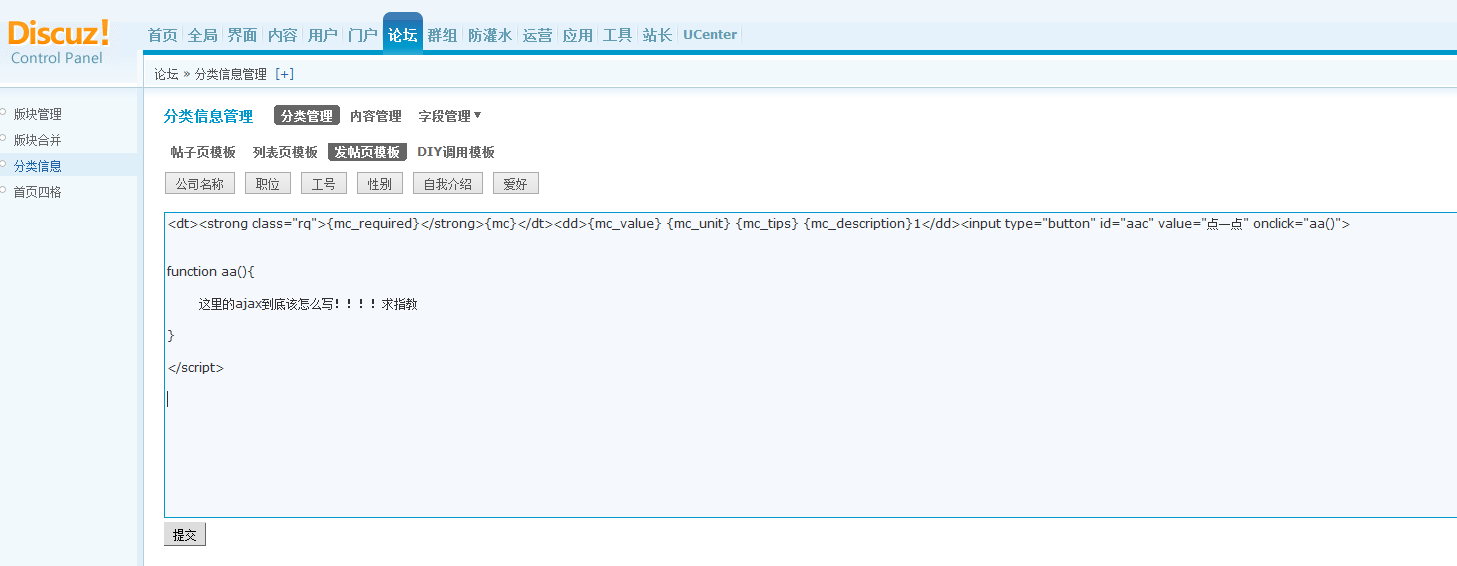Screen dimensions: 1457x566
Task: Open the 运营 top menu
Action: tap(537, 35)
